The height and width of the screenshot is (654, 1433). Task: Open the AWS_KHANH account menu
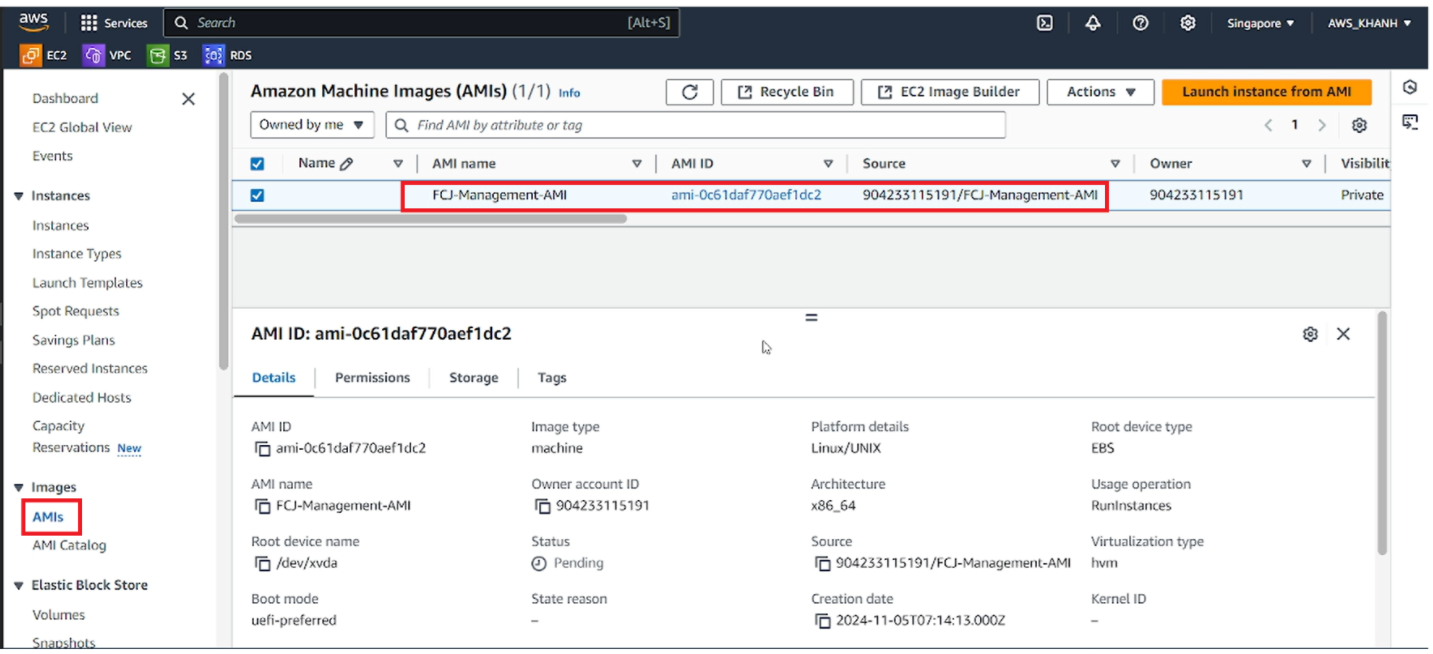tap(1369, 23)
